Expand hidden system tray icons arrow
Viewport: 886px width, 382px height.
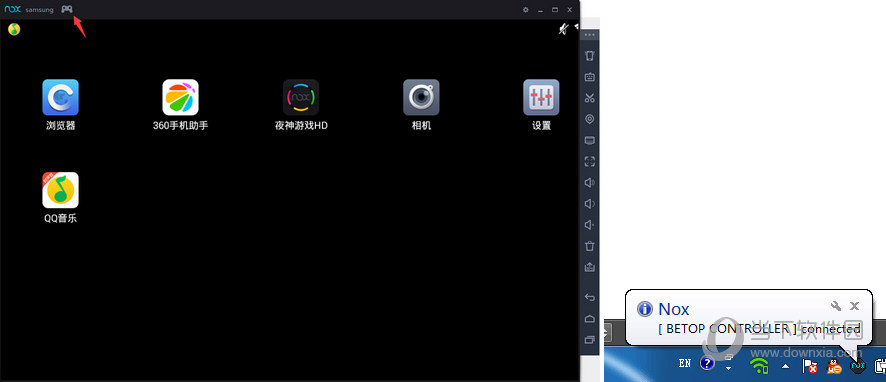pos(785,366)
